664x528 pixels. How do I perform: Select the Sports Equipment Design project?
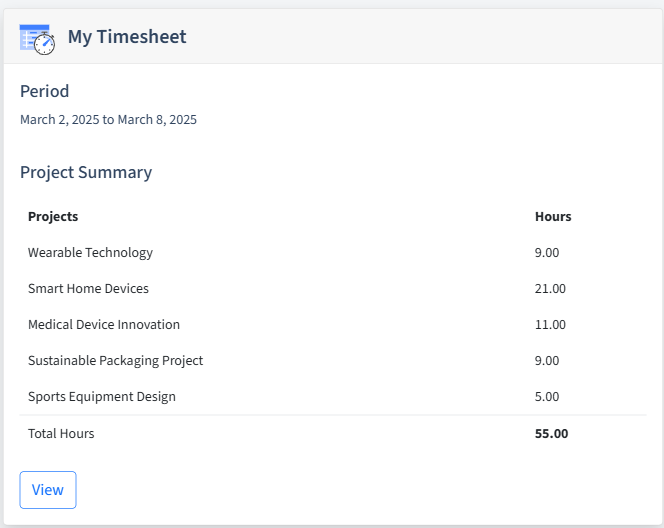(102, 397)
